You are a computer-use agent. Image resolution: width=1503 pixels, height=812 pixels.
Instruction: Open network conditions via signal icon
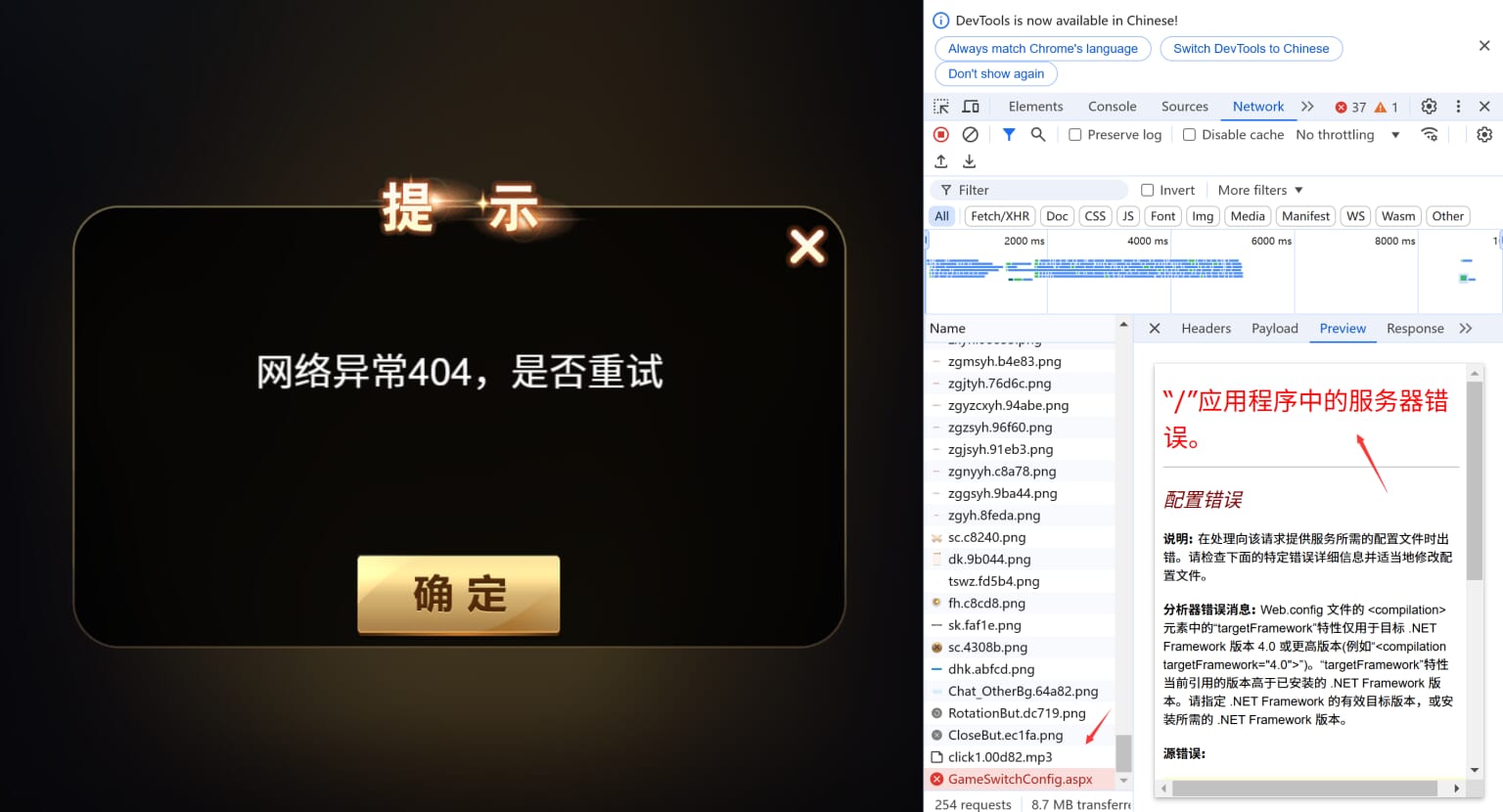point(1430,134)
